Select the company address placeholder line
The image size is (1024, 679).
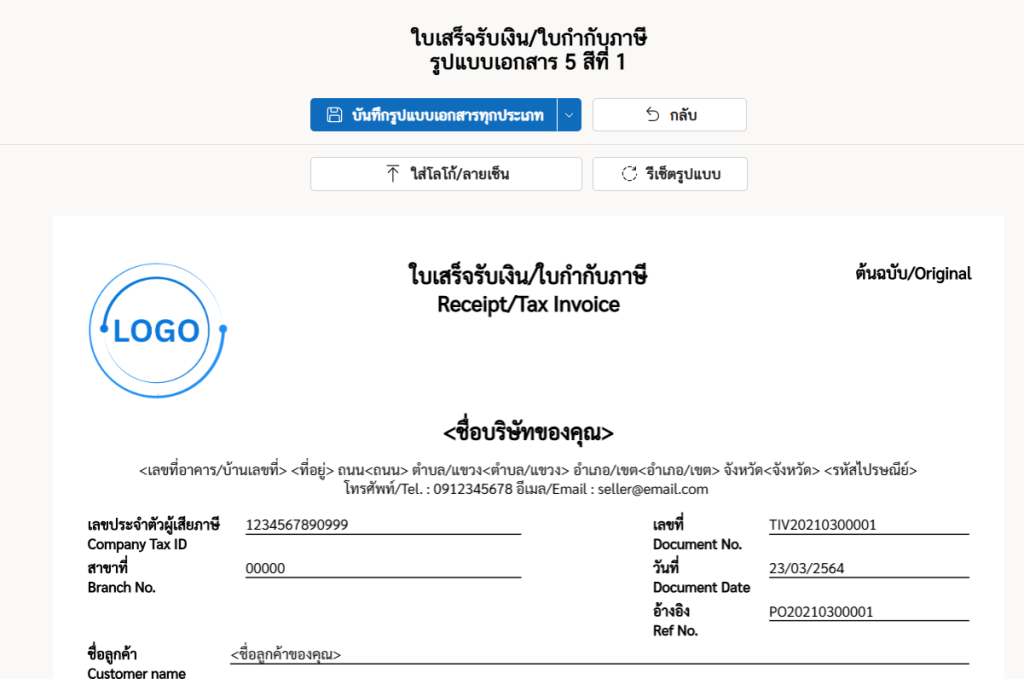click(528, 469)
